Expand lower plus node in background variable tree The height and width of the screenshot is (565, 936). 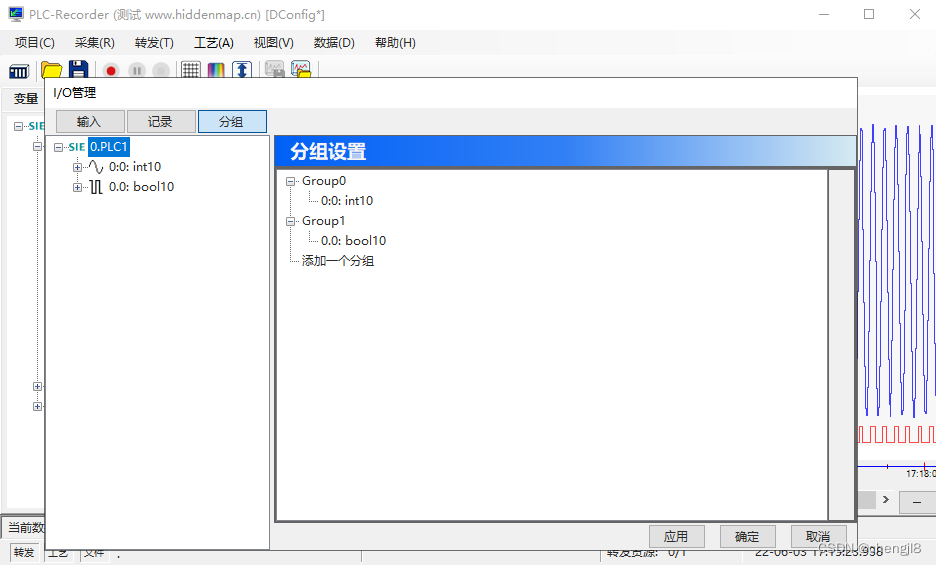38,407
